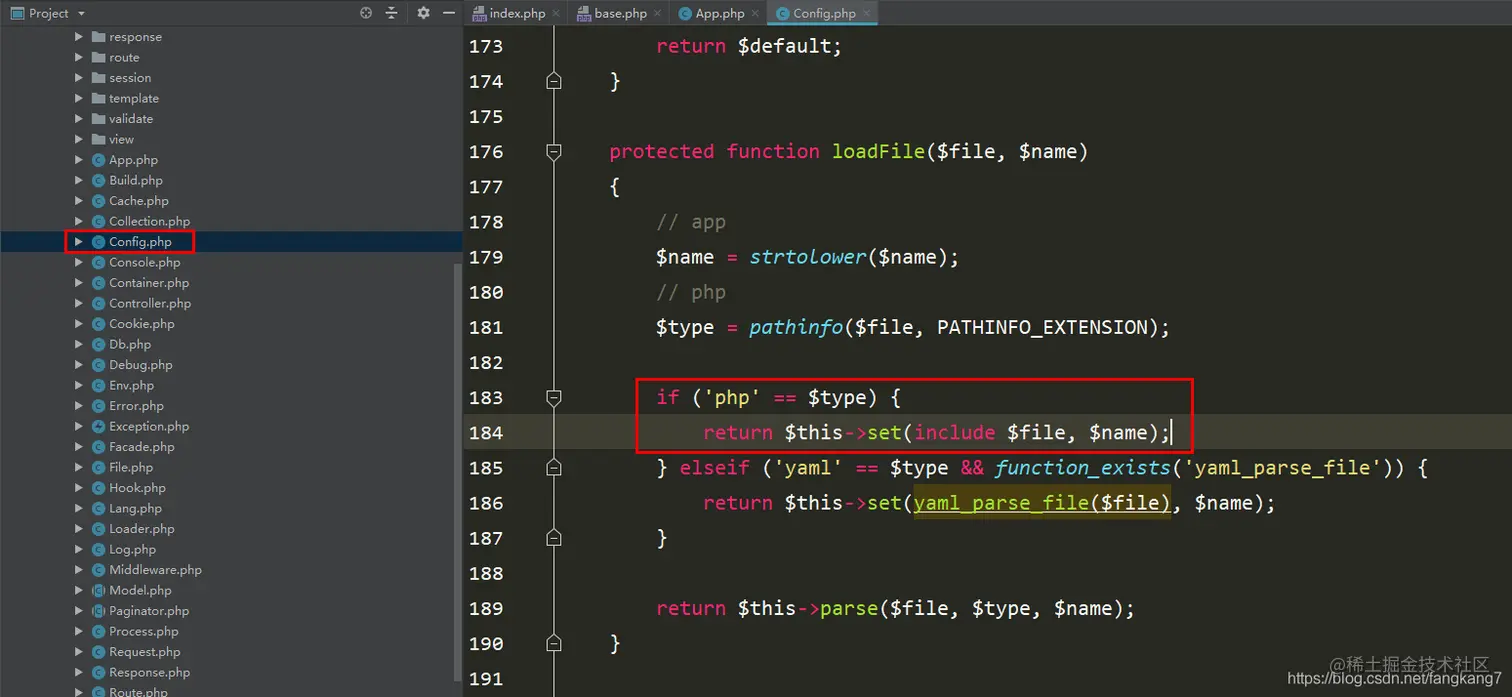Screen dimensions: 1512x697
Task: Close the Config.php tab
Action: pyautogui.click(x=867, y=13)
